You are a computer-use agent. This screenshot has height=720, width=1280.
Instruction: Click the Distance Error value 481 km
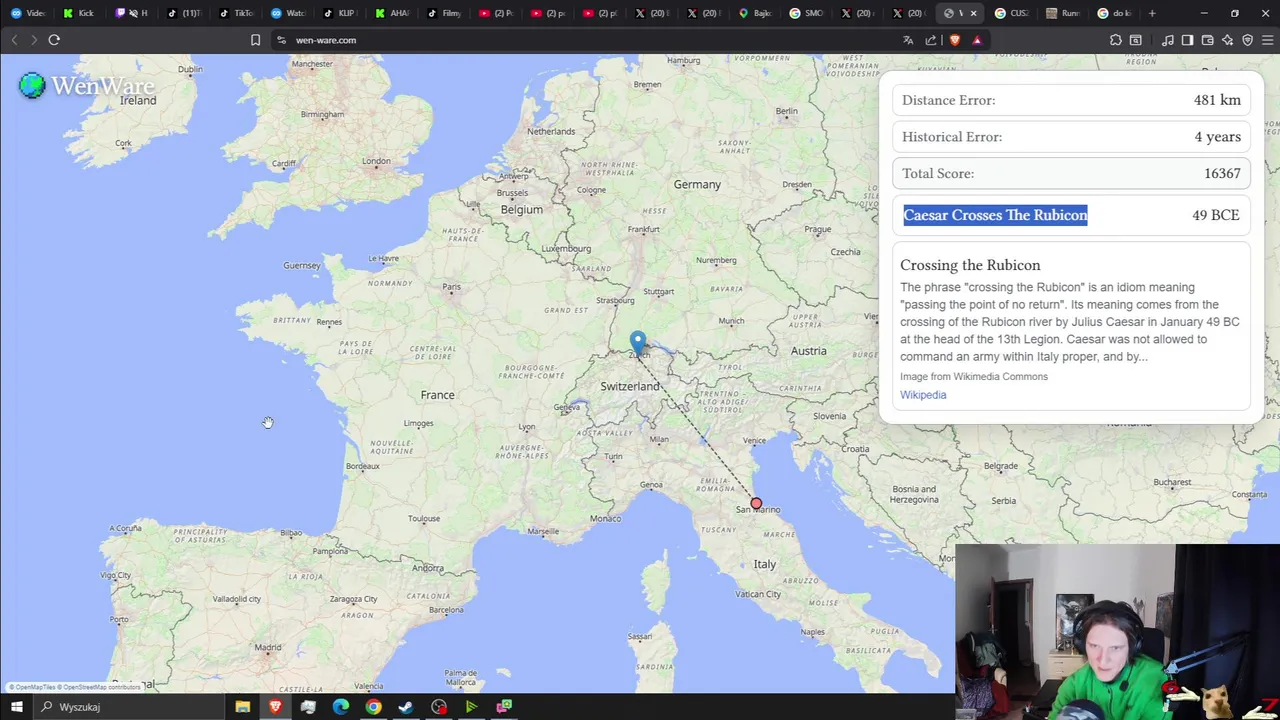tap(1217, 100)
